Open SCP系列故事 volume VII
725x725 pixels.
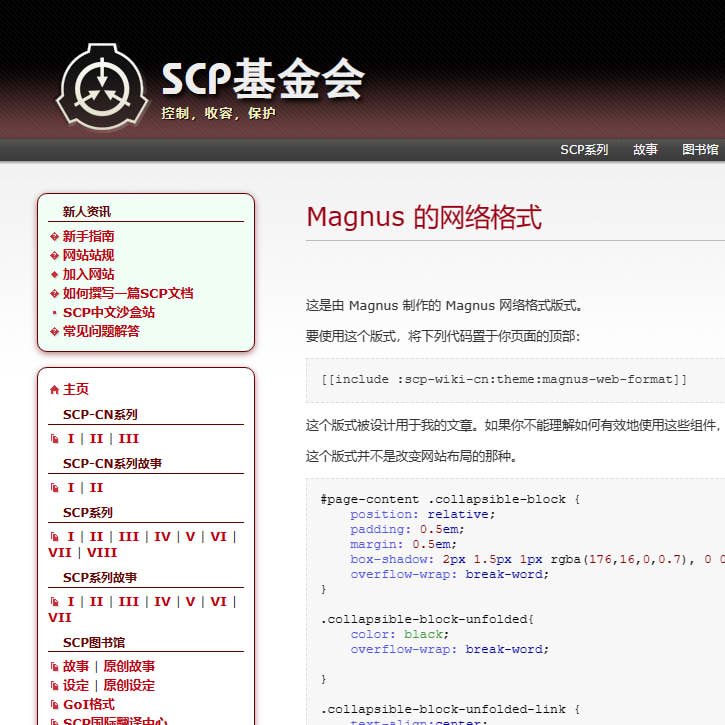coord(60,618)
